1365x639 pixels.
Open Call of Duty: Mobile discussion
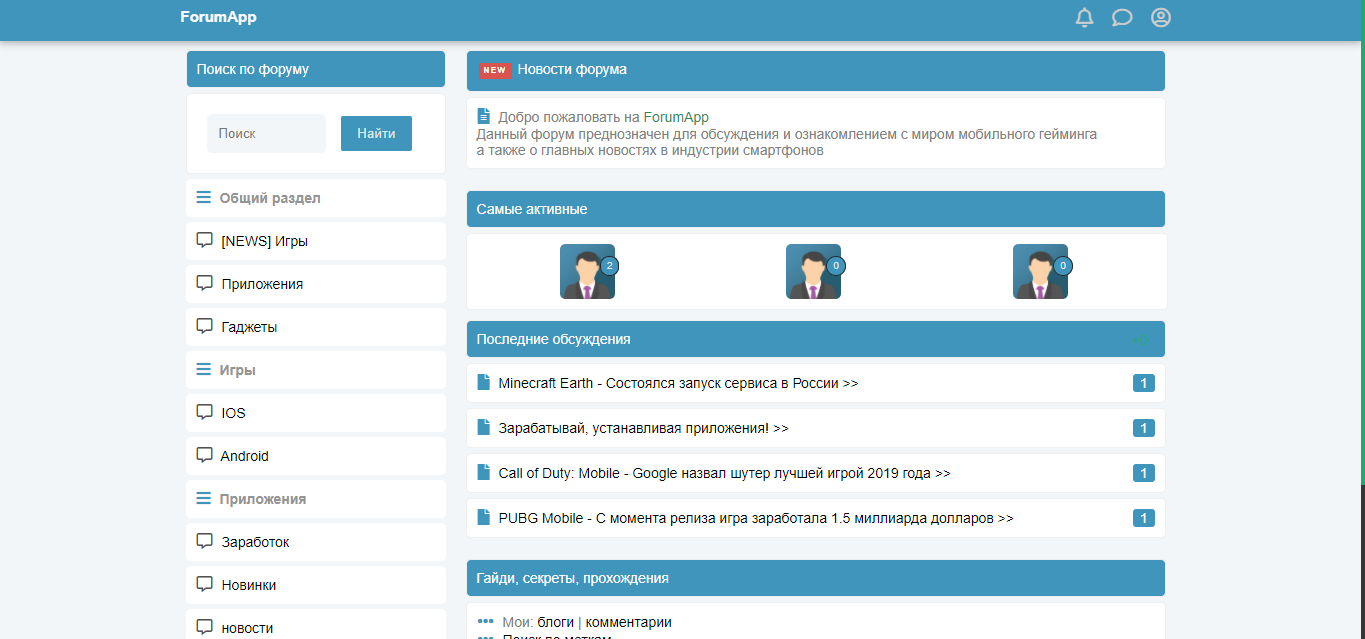(x=724, y=473)
